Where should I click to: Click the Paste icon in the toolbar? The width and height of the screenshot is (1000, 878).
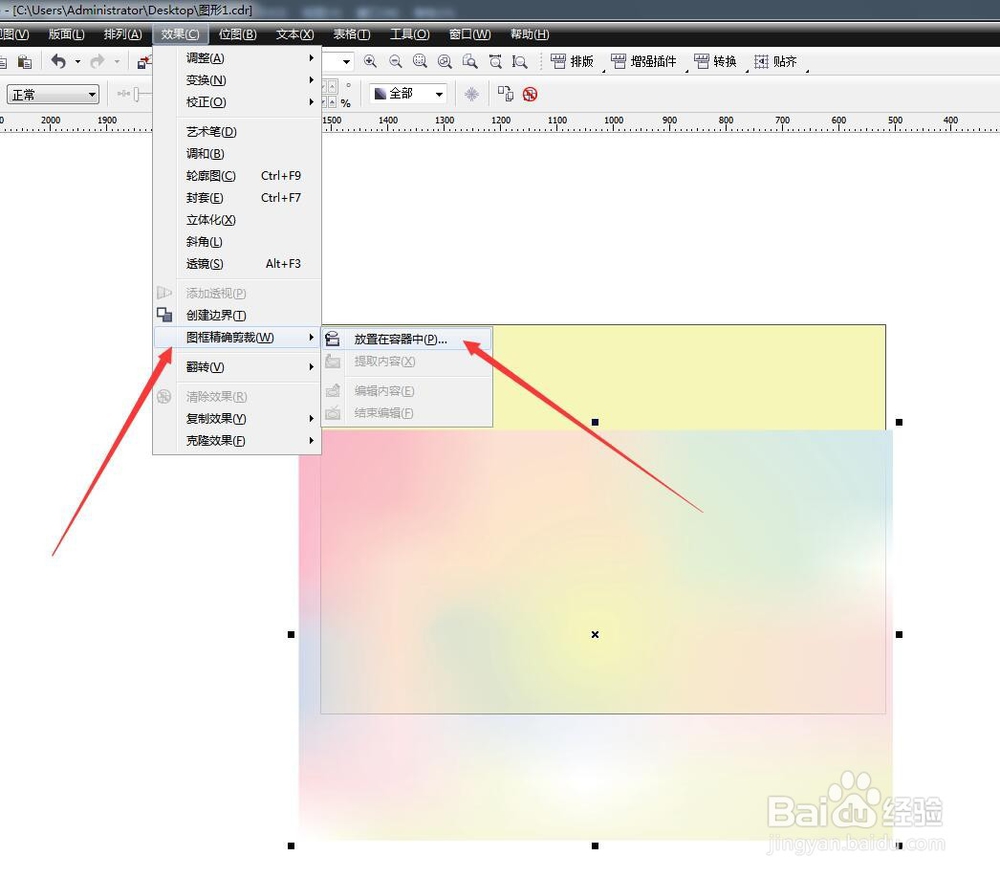(25, 61)
